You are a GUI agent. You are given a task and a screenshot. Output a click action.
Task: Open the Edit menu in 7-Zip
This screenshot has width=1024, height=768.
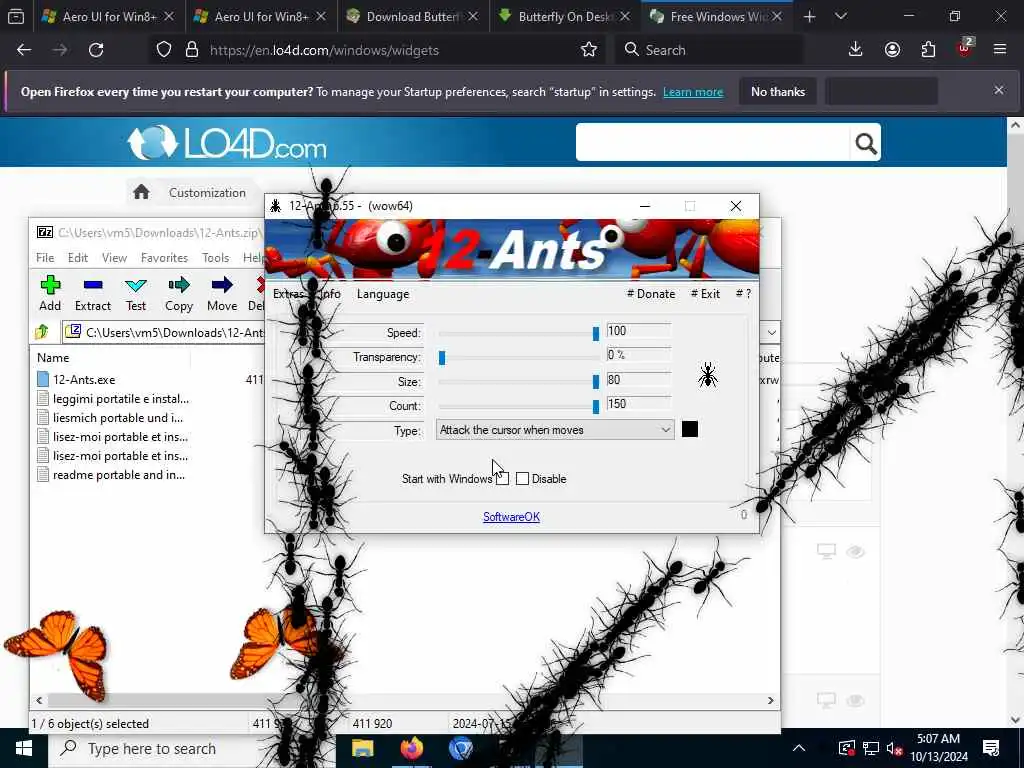78,257
